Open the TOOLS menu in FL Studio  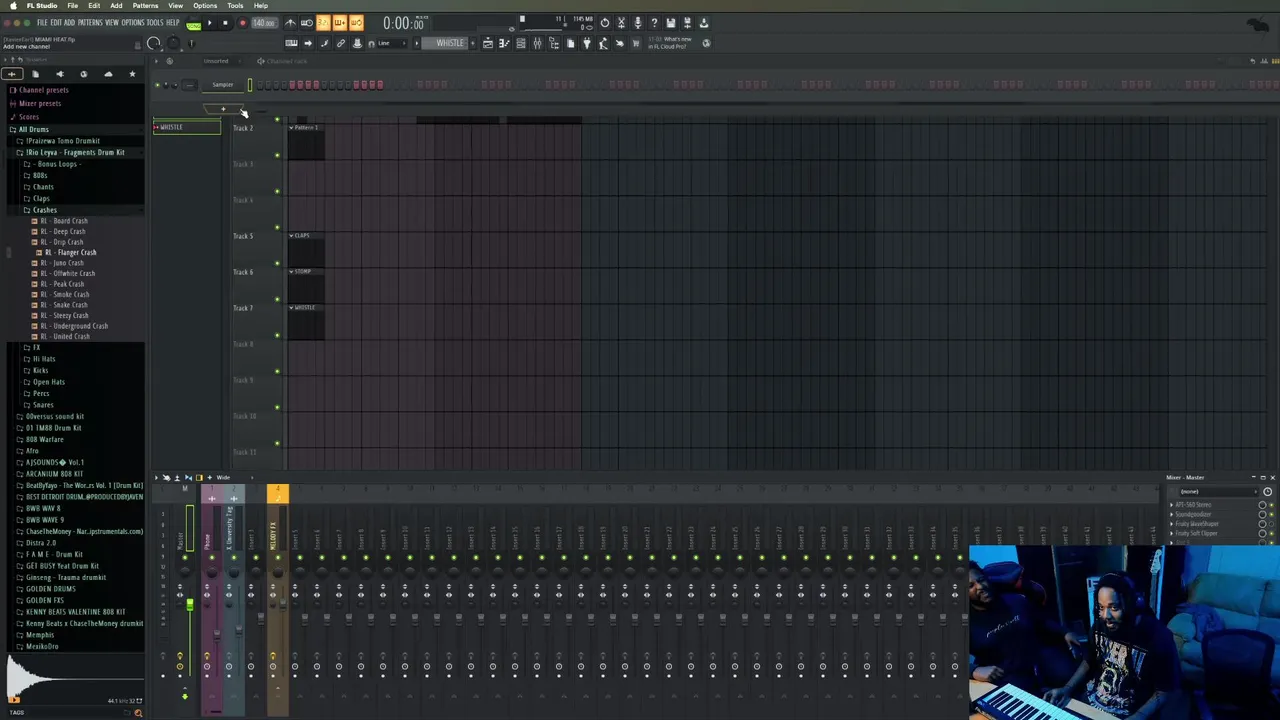[155, 23]
